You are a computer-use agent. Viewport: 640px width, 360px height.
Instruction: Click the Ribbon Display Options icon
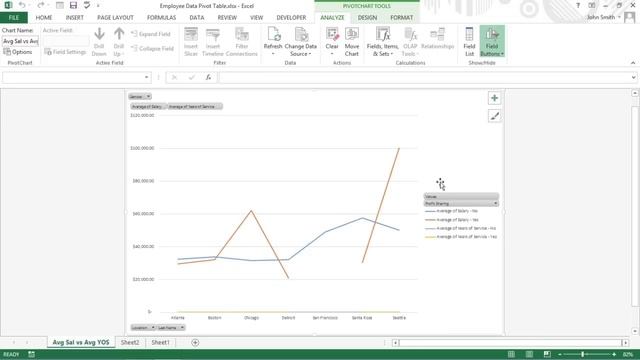592,6
